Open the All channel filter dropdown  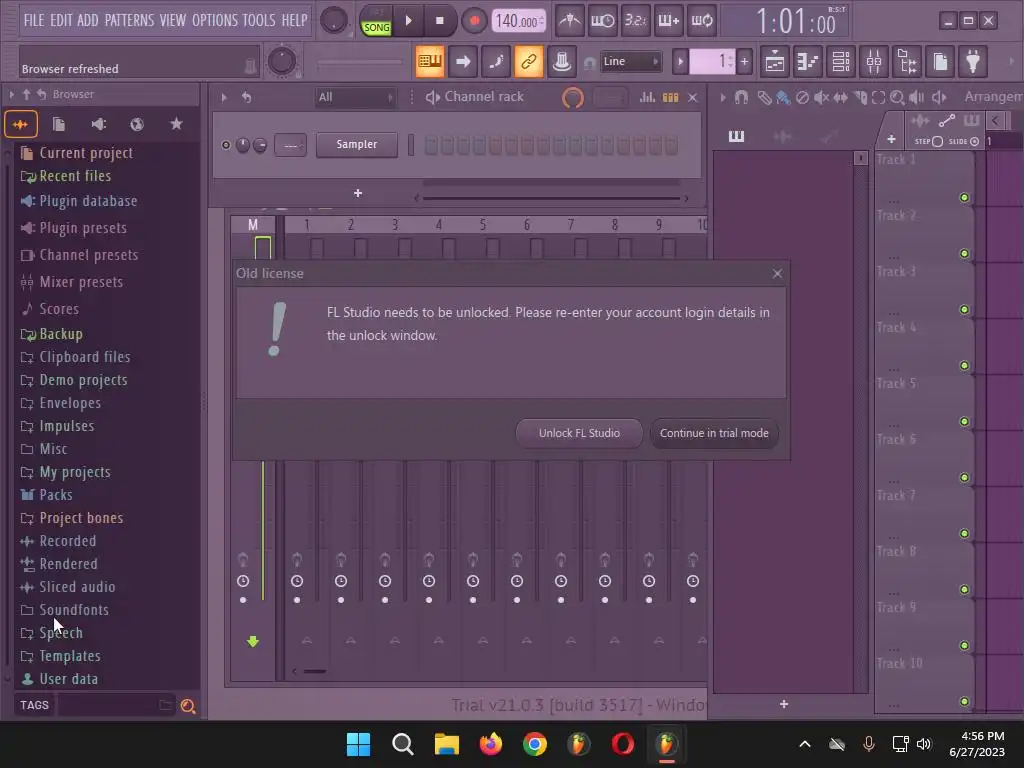355,97
